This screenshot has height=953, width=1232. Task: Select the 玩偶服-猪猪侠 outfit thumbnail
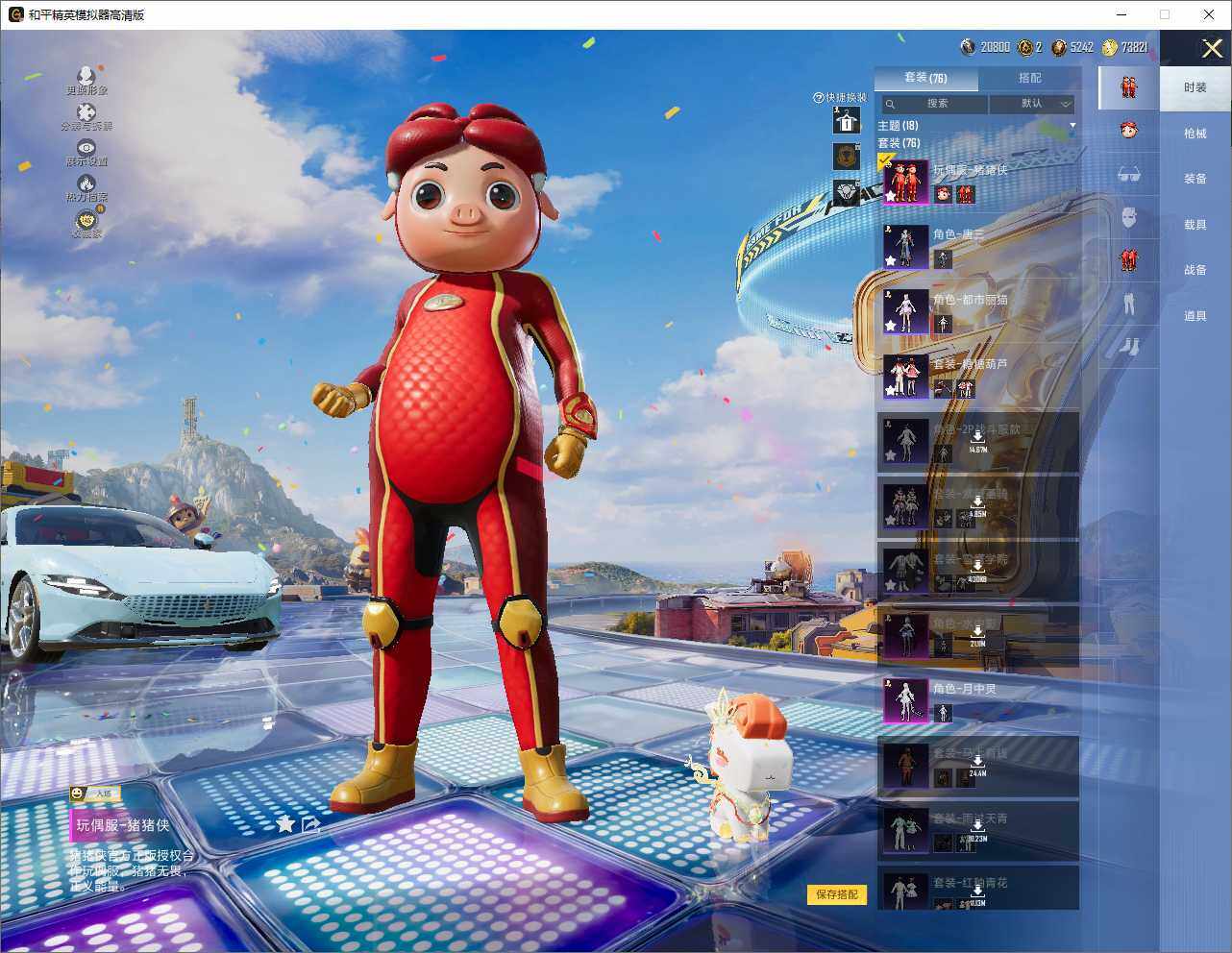[x=905, y=182]
